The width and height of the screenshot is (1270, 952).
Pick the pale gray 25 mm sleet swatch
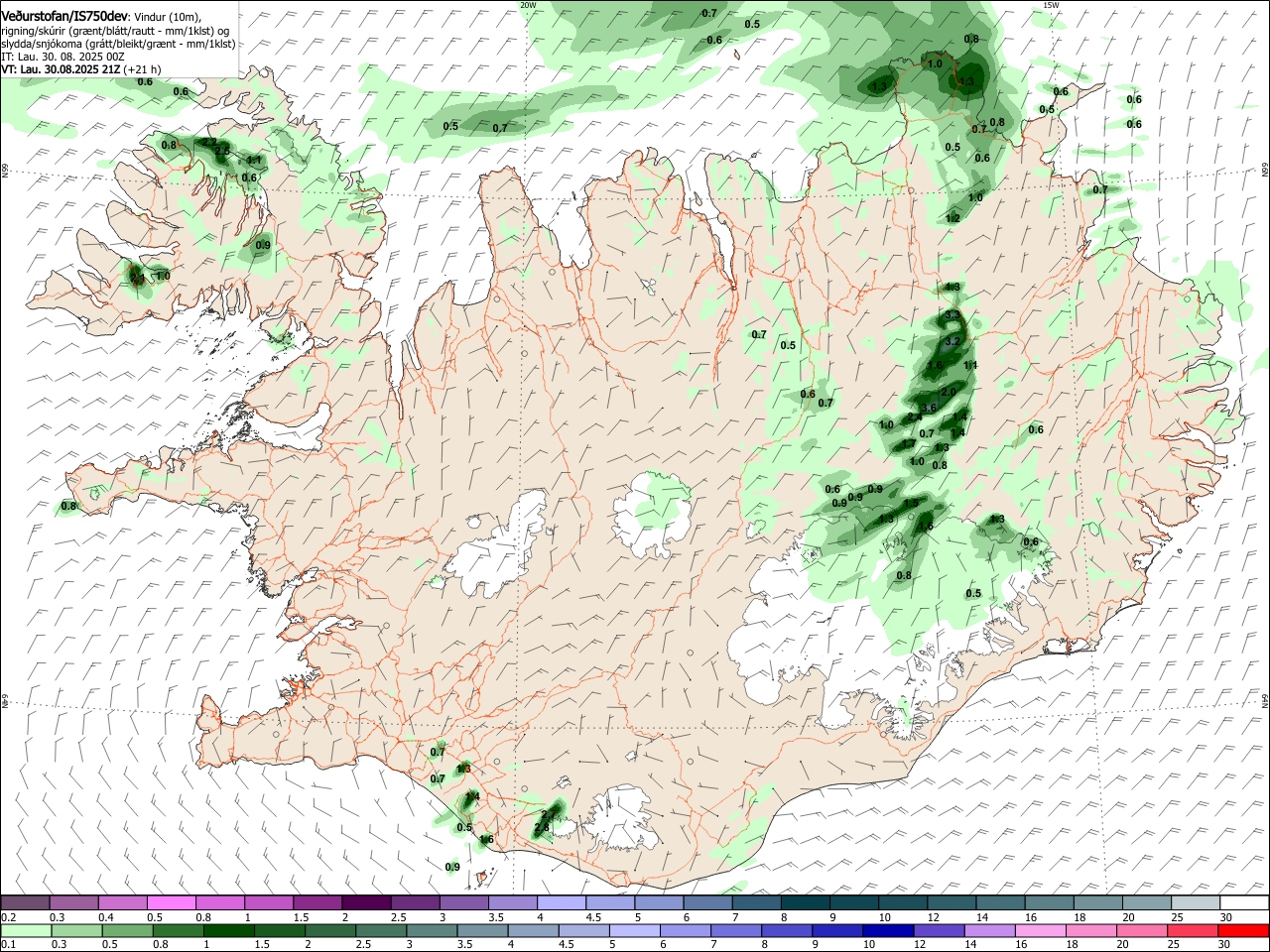1195,902
